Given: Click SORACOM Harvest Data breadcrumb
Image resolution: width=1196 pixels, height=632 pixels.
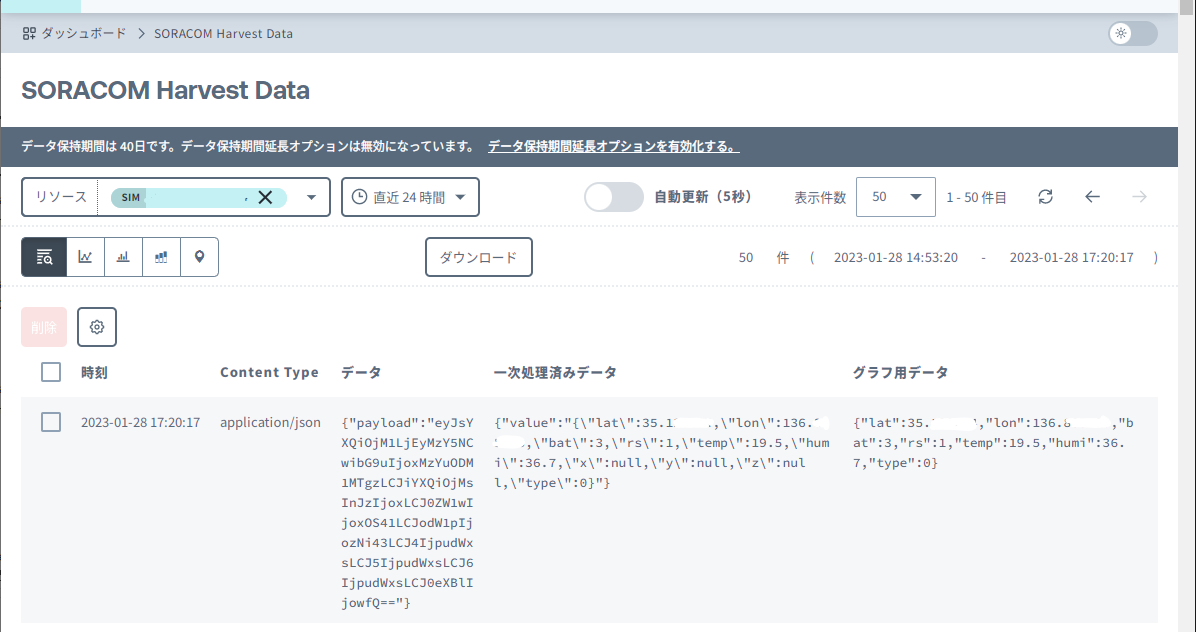Looking at the screenshot, I should click(223, 34).
